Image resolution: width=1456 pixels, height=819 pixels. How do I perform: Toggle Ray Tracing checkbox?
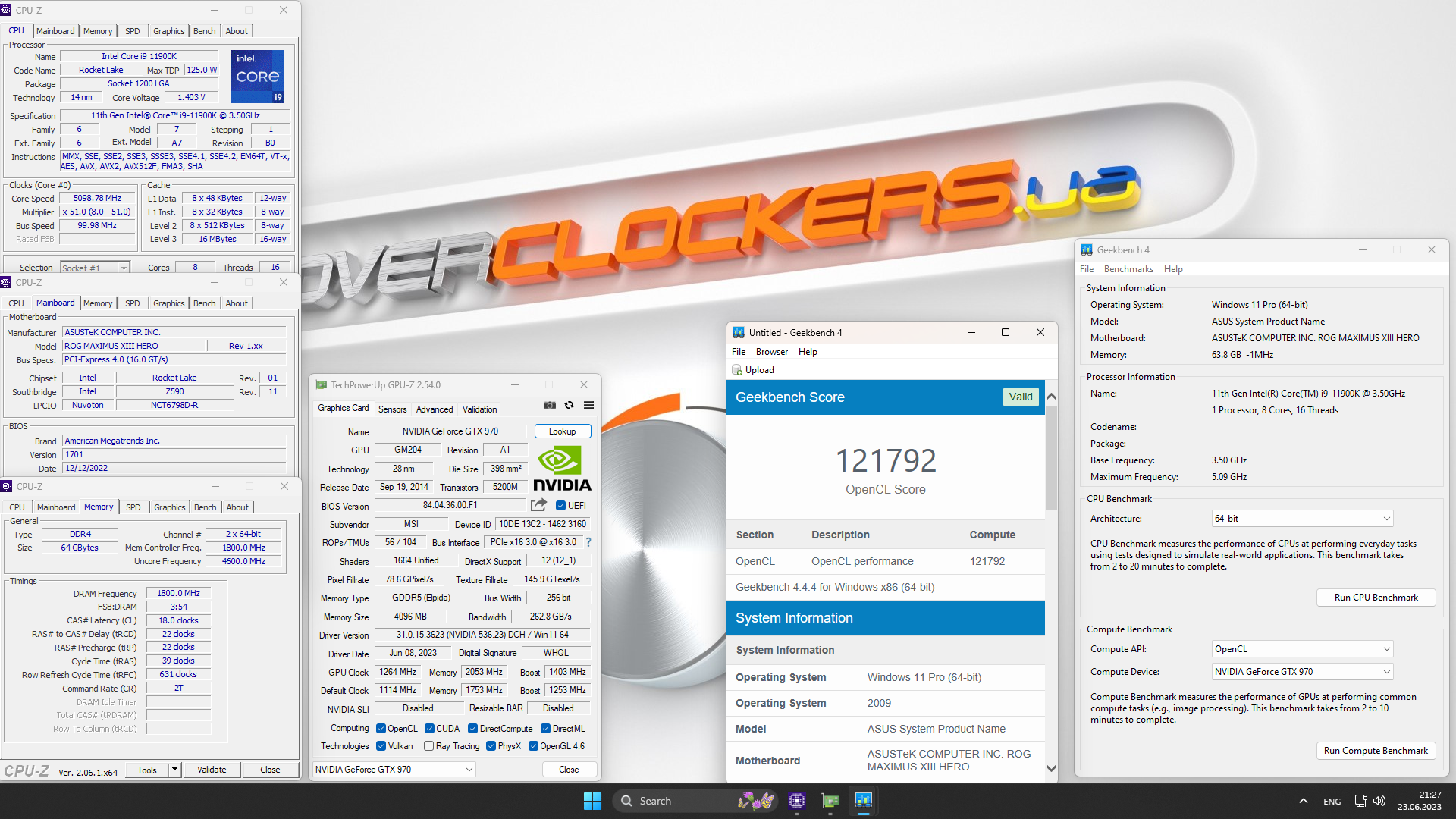(x=428, y=746)
